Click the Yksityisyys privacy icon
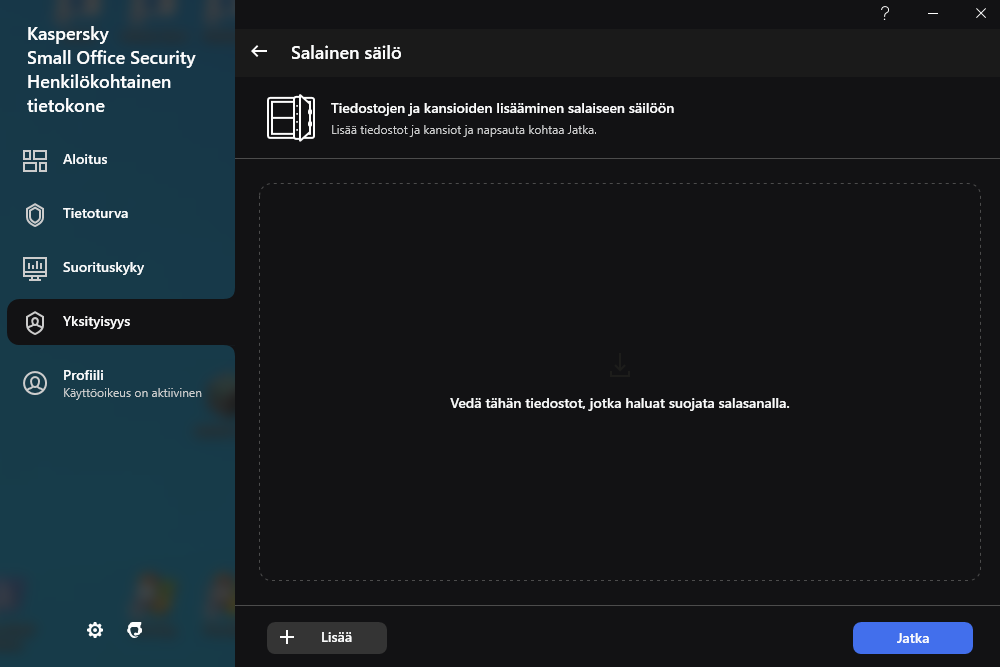The height and width of the screenshot is (667, 1000). (x=35, y=323)
